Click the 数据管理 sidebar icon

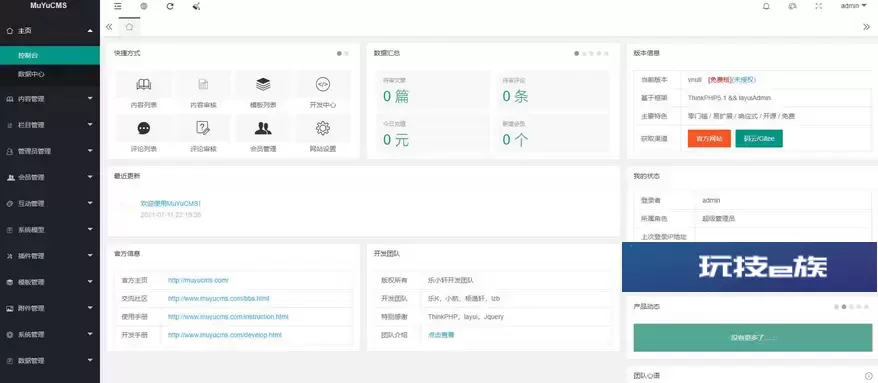pyautogui.click(x=10, y=361)
